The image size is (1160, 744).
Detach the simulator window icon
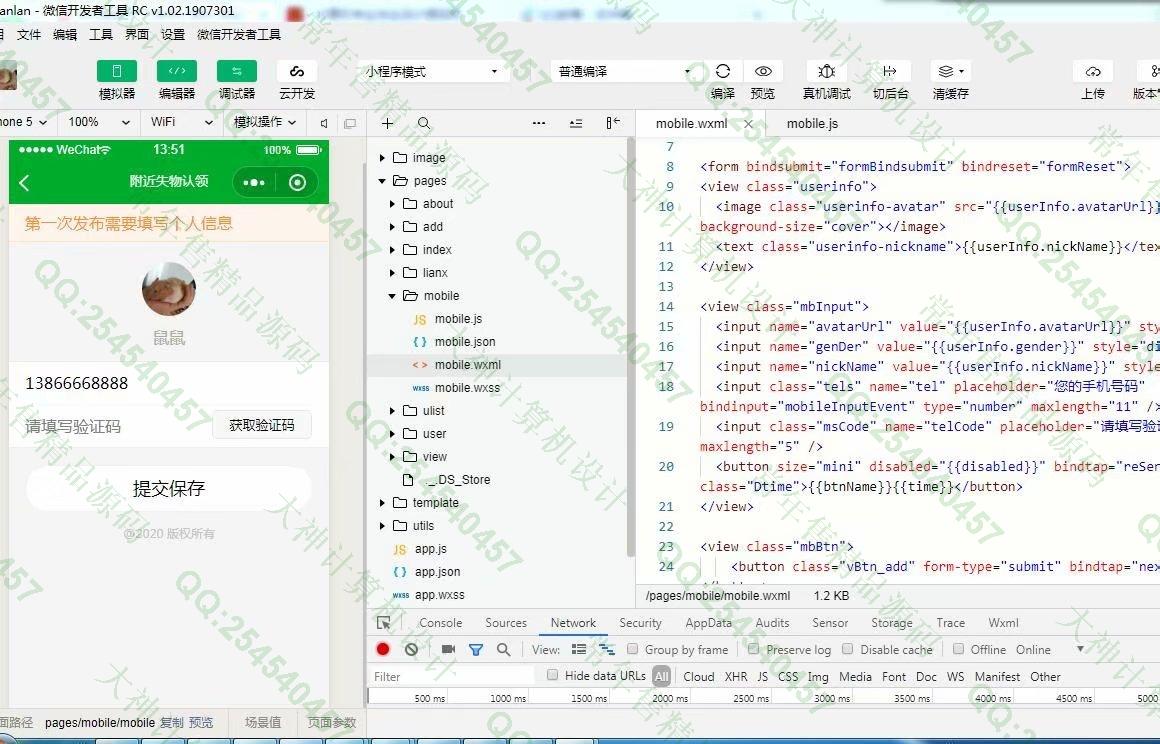pos(350,123)
